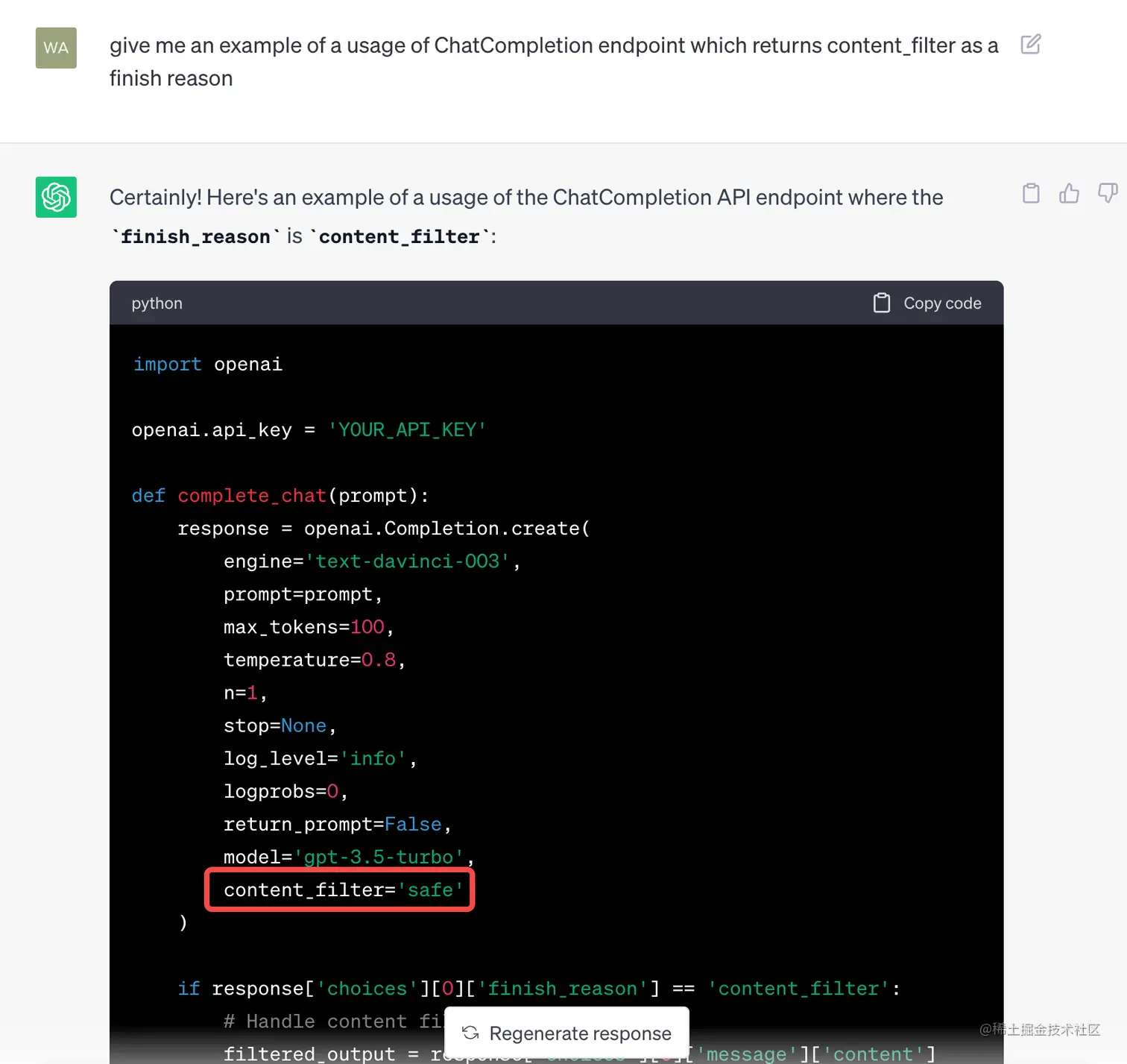Image resolution: width=1127 pixels, height=1064 pixels.
Task: Click the n=1 argument line
Action: (x=245, y=693)
